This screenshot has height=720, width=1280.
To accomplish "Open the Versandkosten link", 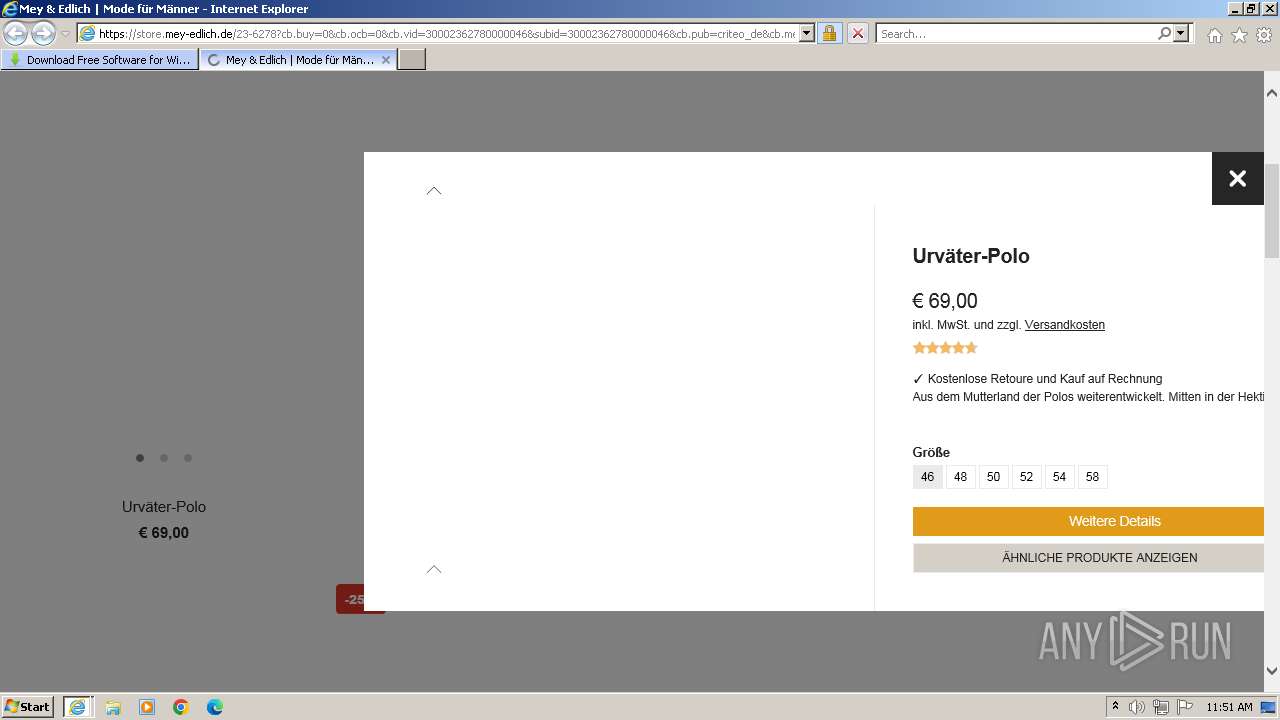I will pos(1065,325).
